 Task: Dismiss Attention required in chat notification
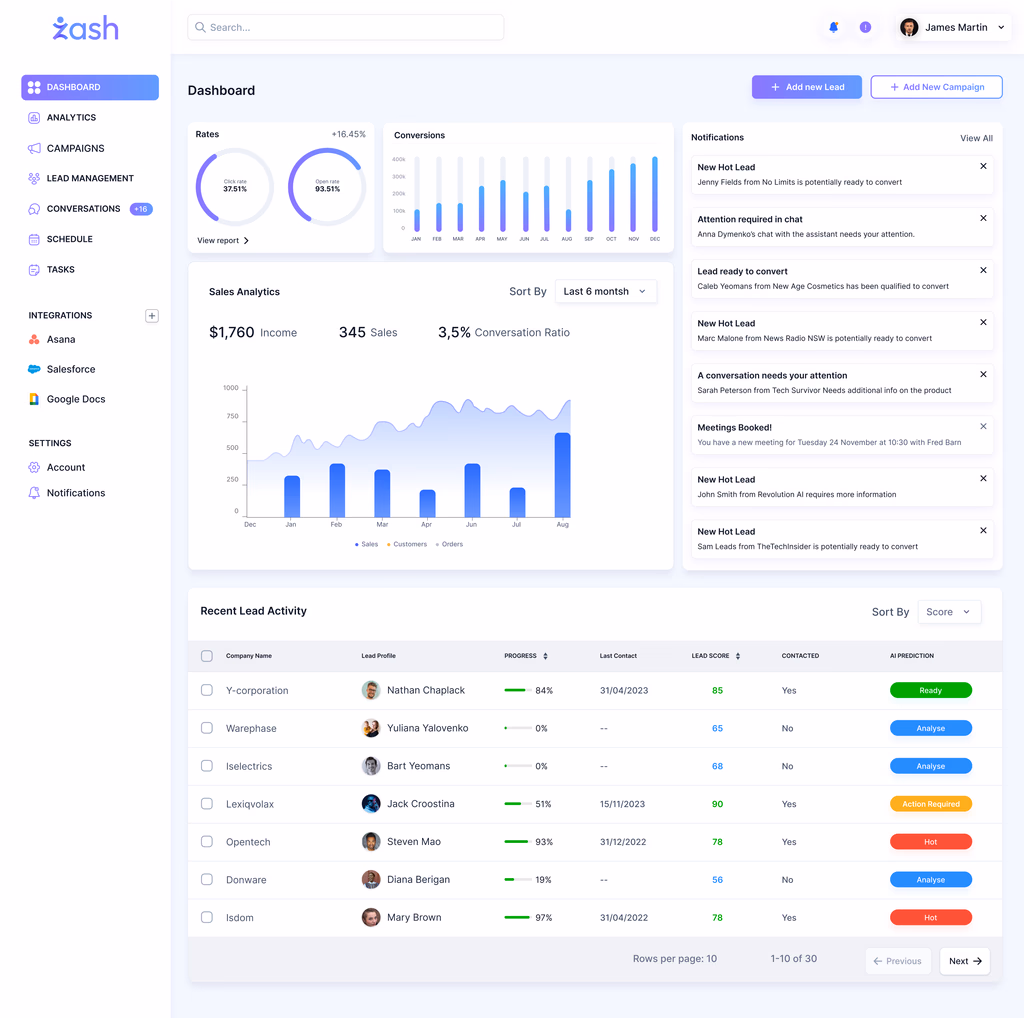(x=983, y=219)
